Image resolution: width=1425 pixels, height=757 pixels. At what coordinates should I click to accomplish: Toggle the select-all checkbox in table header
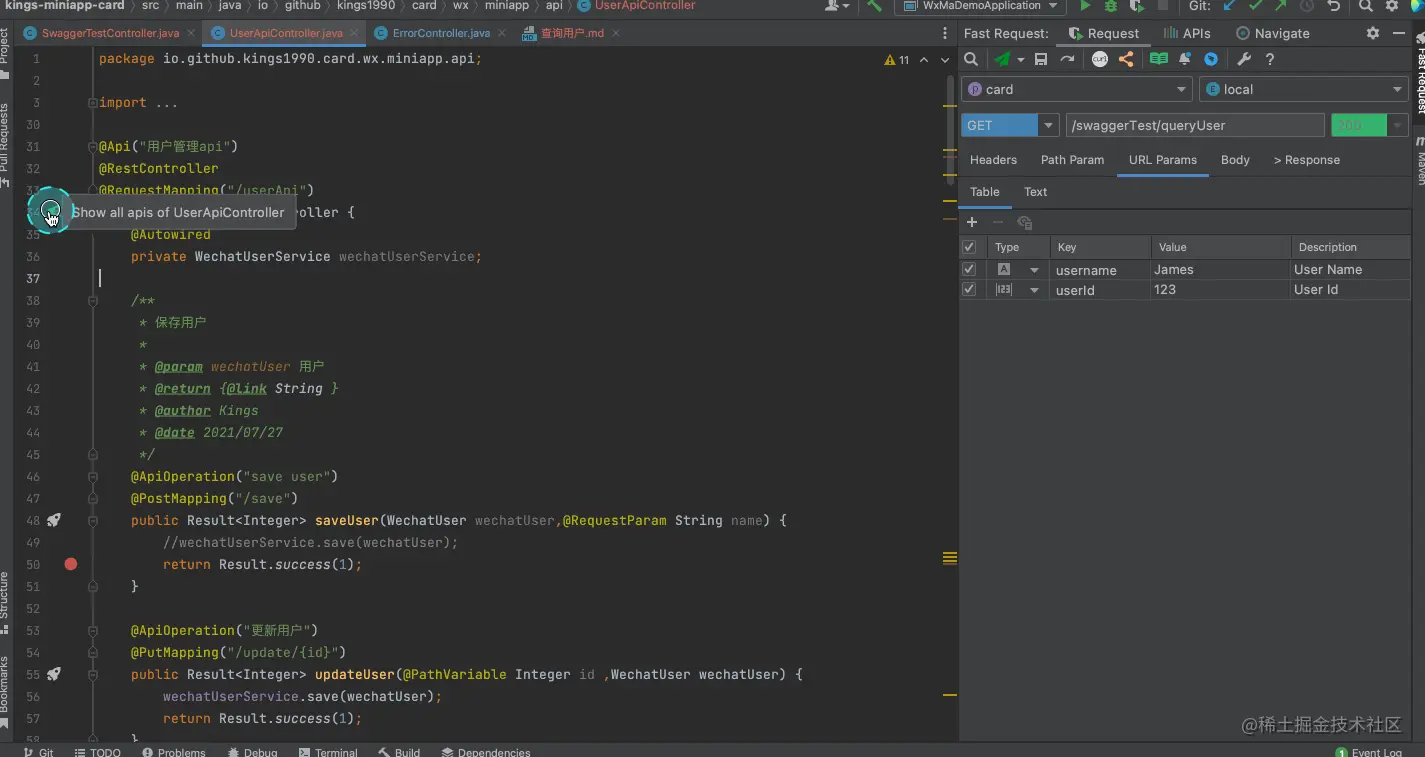coord(968,247)
